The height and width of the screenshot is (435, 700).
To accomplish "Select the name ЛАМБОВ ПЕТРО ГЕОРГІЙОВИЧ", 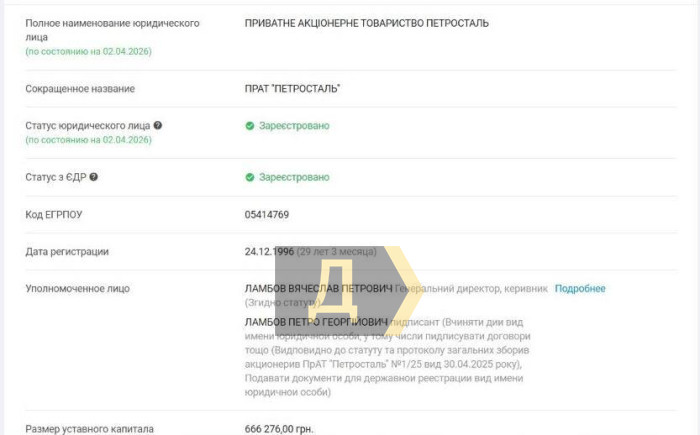I will (x=316, y=322).
